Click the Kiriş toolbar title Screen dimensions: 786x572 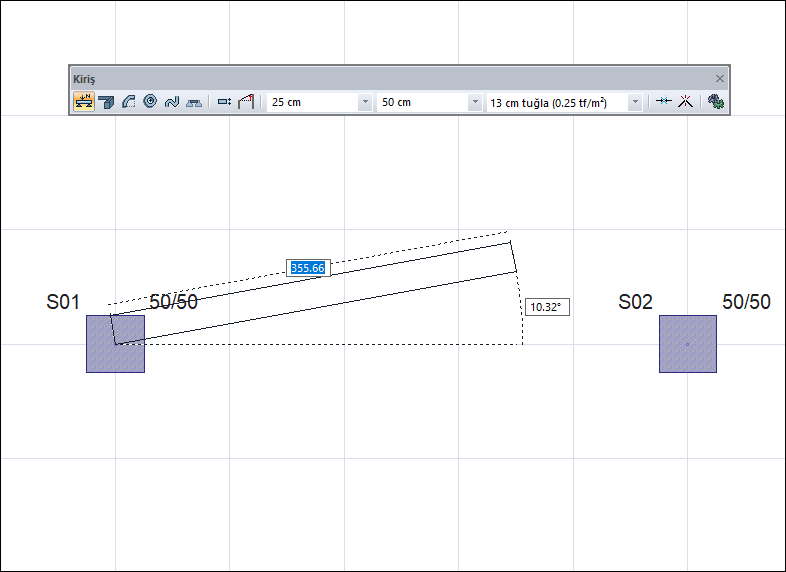[84, 79]
